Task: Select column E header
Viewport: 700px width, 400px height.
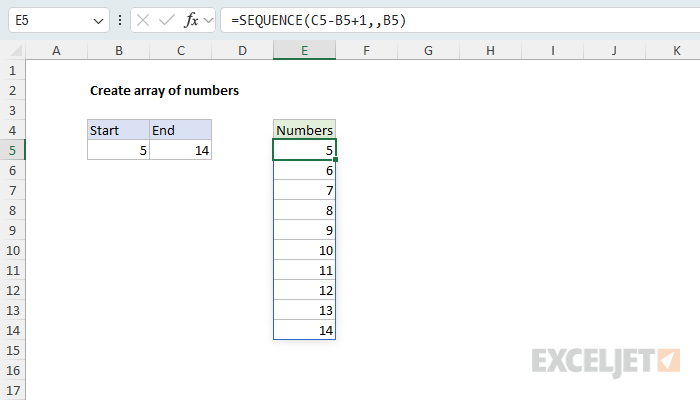Action: tap(304, 50)
